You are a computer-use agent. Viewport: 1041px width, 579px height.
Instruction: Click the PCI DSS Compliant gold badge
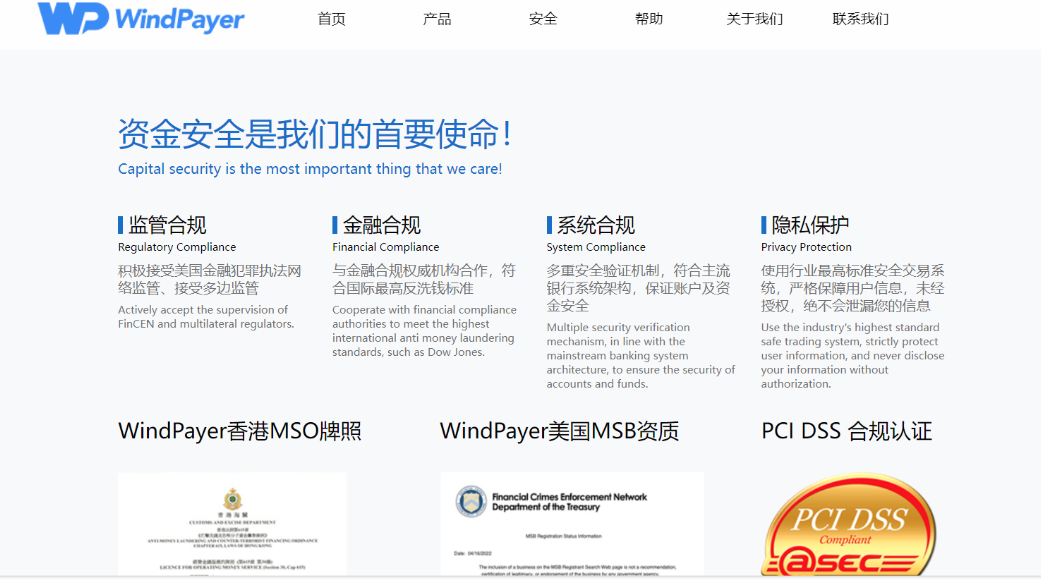pos(849,524)
